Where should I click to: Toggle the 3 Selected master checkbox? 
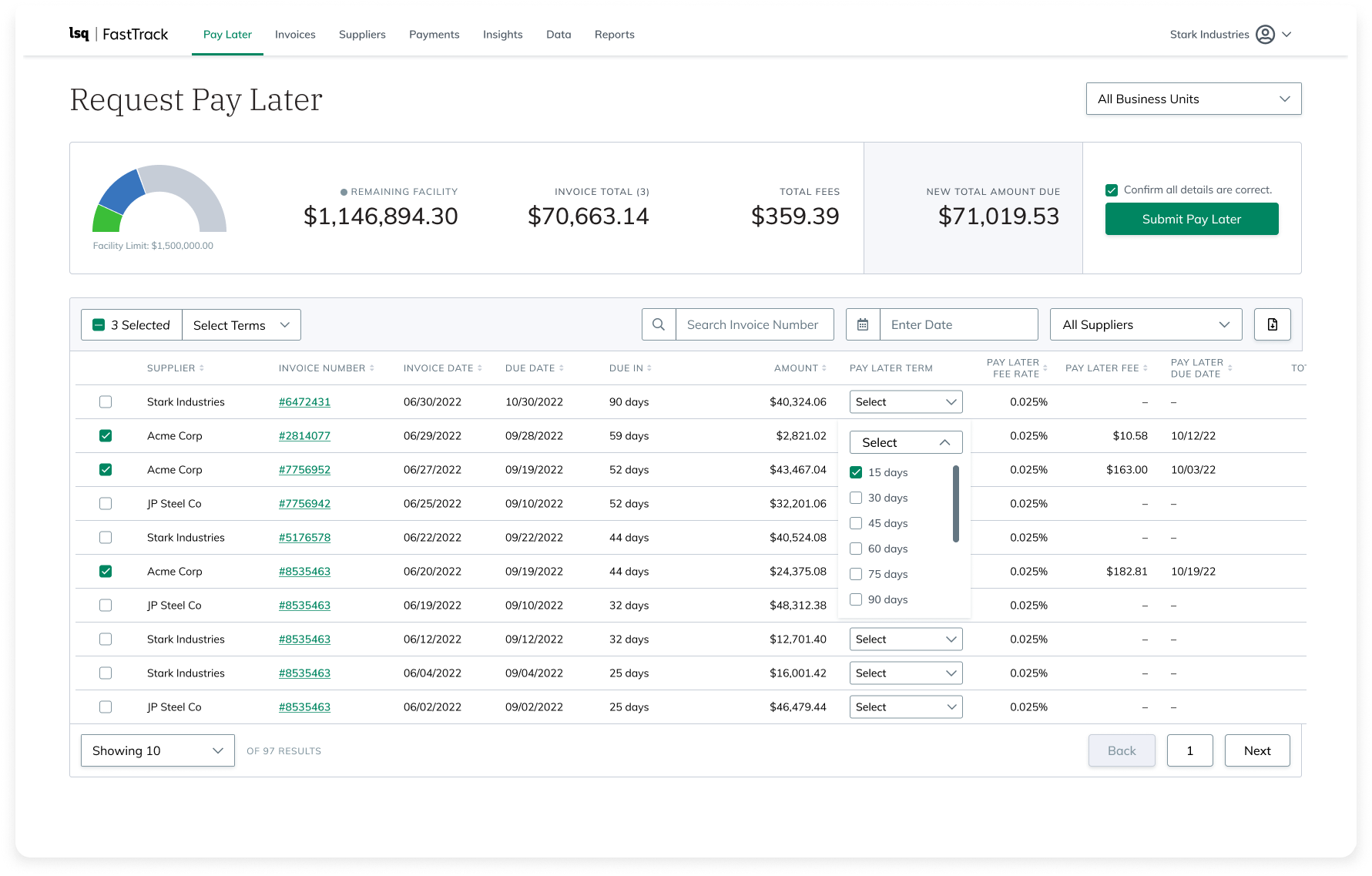click(x=99, y=325)
